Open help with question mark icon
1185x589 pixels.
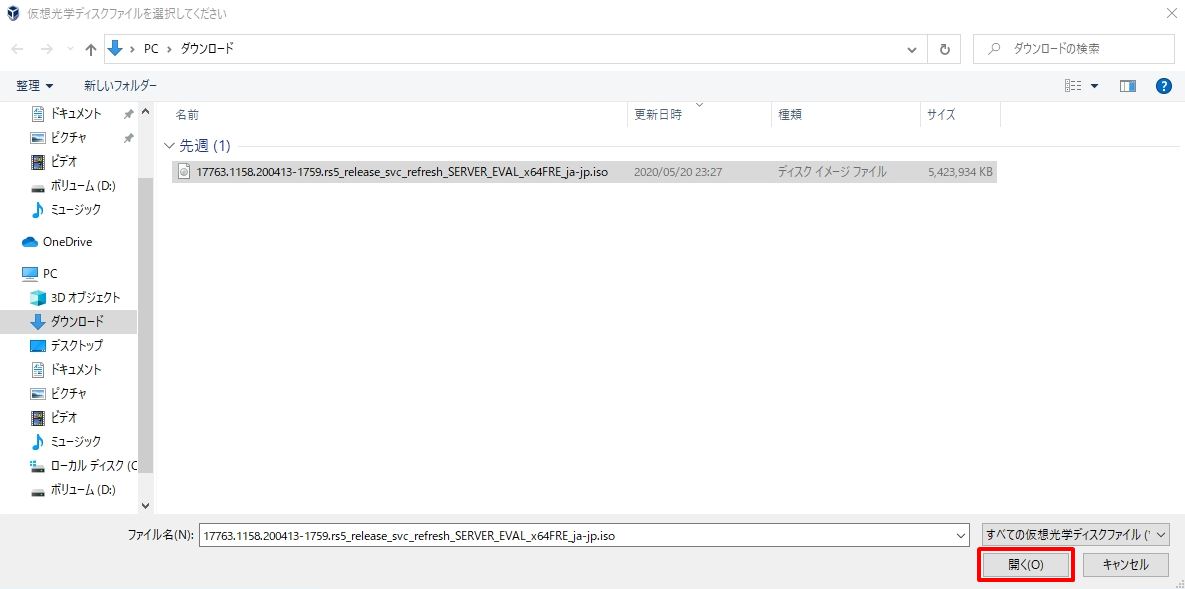pyautogui.click(x=1164, y=86)
